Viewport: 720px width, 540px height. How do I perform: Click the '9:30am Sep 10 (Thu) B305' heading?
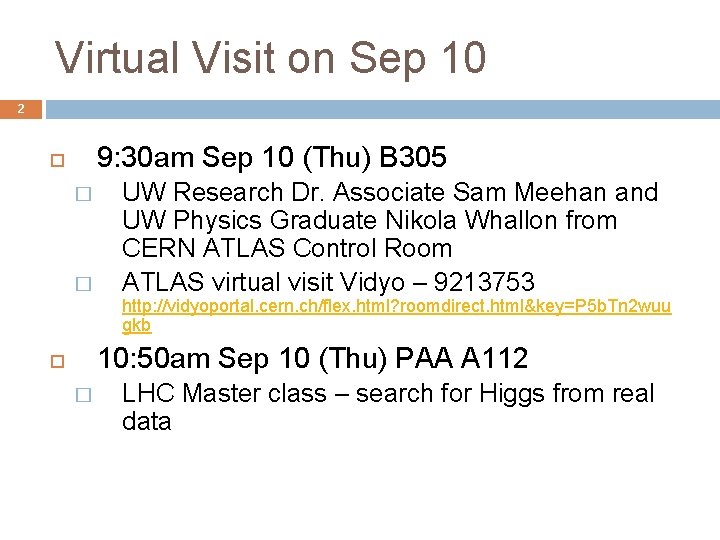pos(271,158)
